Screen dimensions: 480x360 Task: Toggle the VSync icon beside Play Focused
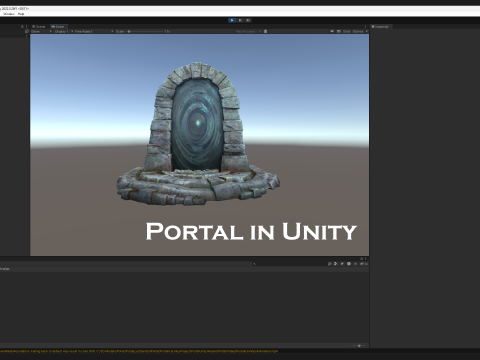[265, 31]
